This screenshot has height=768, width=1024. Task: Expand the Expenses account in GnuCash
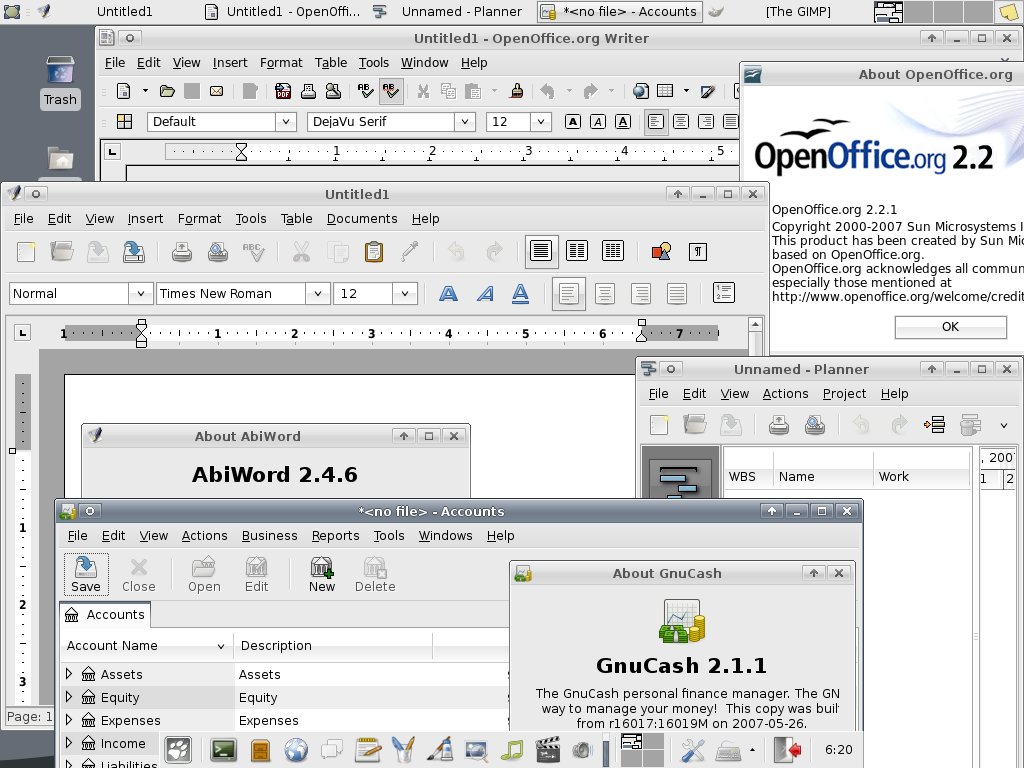click(x=69, y=720)
